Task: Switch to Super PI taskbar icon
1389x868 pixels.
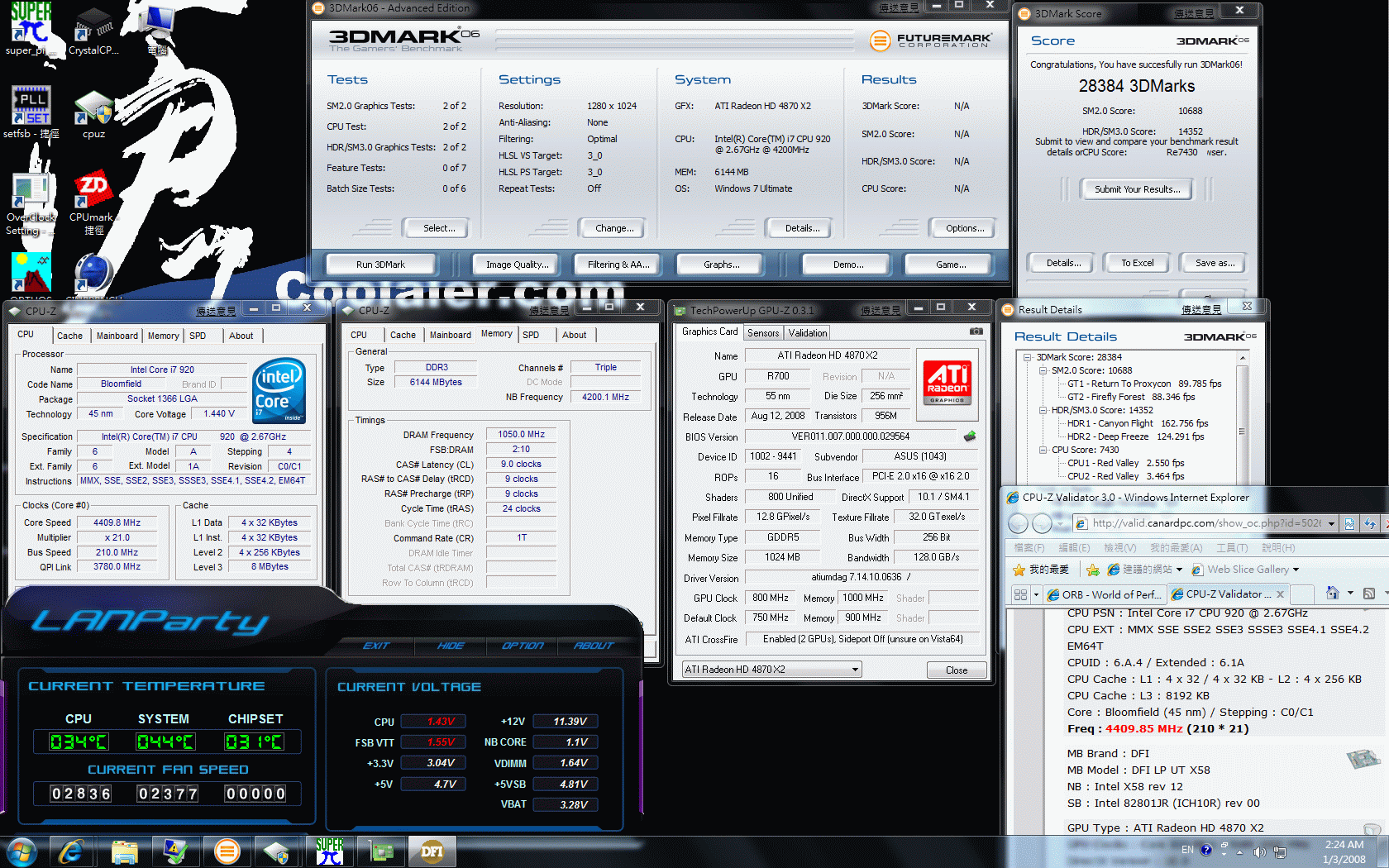Action: tap(329, 851)
